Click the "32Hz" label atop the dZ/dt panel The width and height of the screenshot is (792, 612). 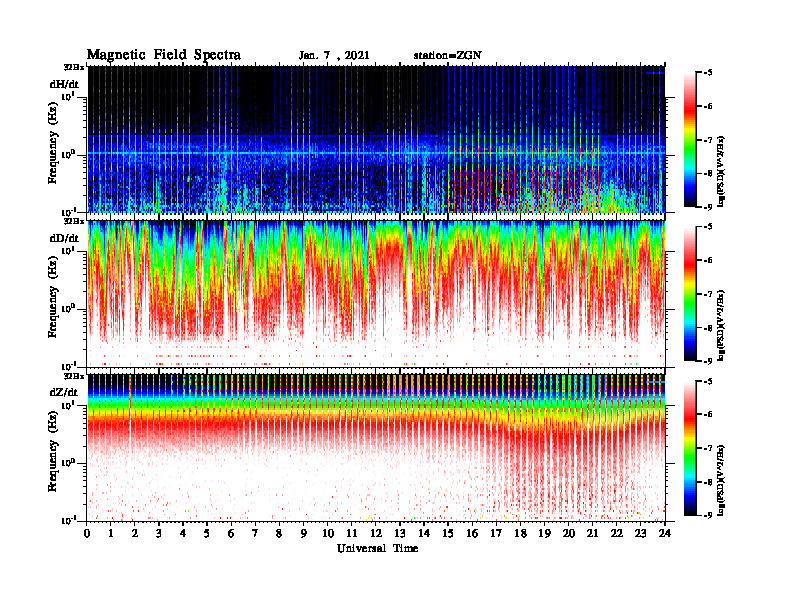74,376
